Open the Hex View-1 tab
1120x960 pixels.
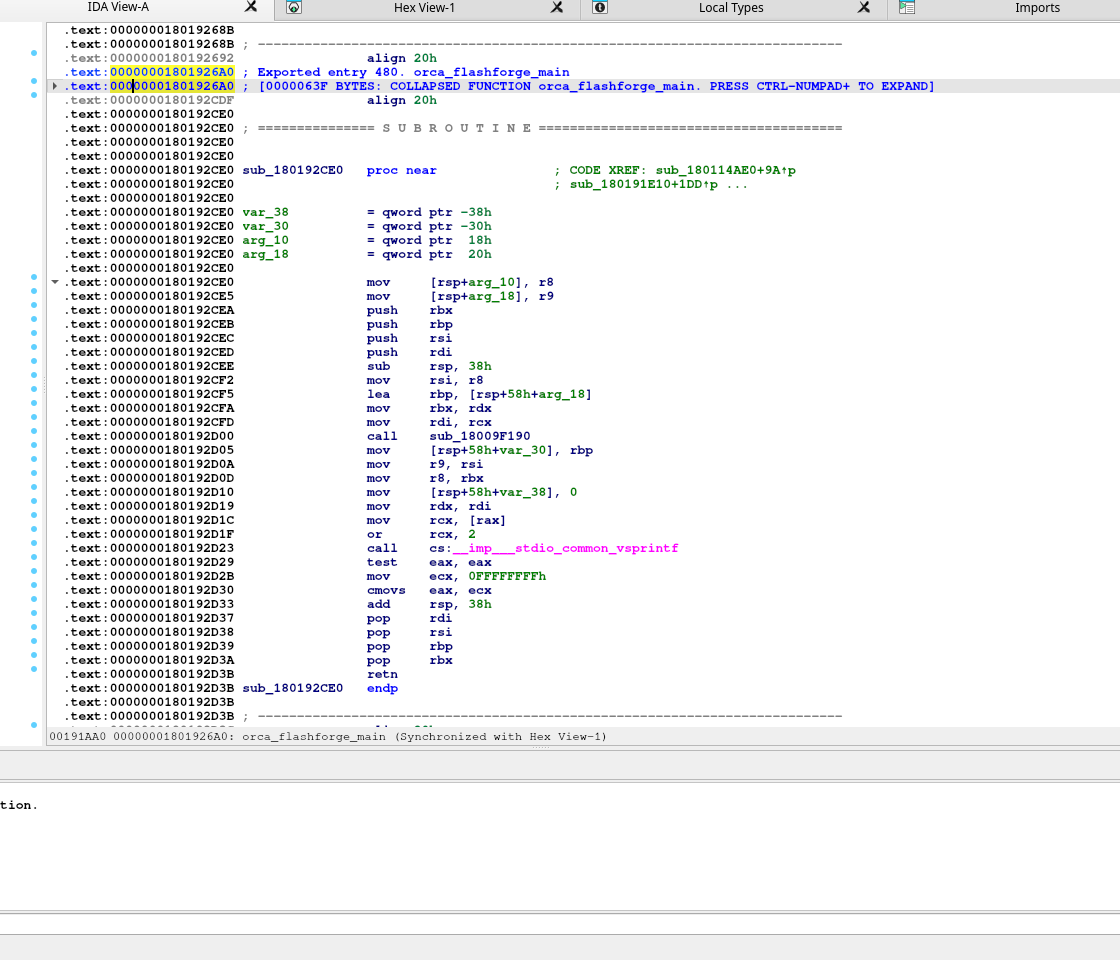[x=424, y=8]
